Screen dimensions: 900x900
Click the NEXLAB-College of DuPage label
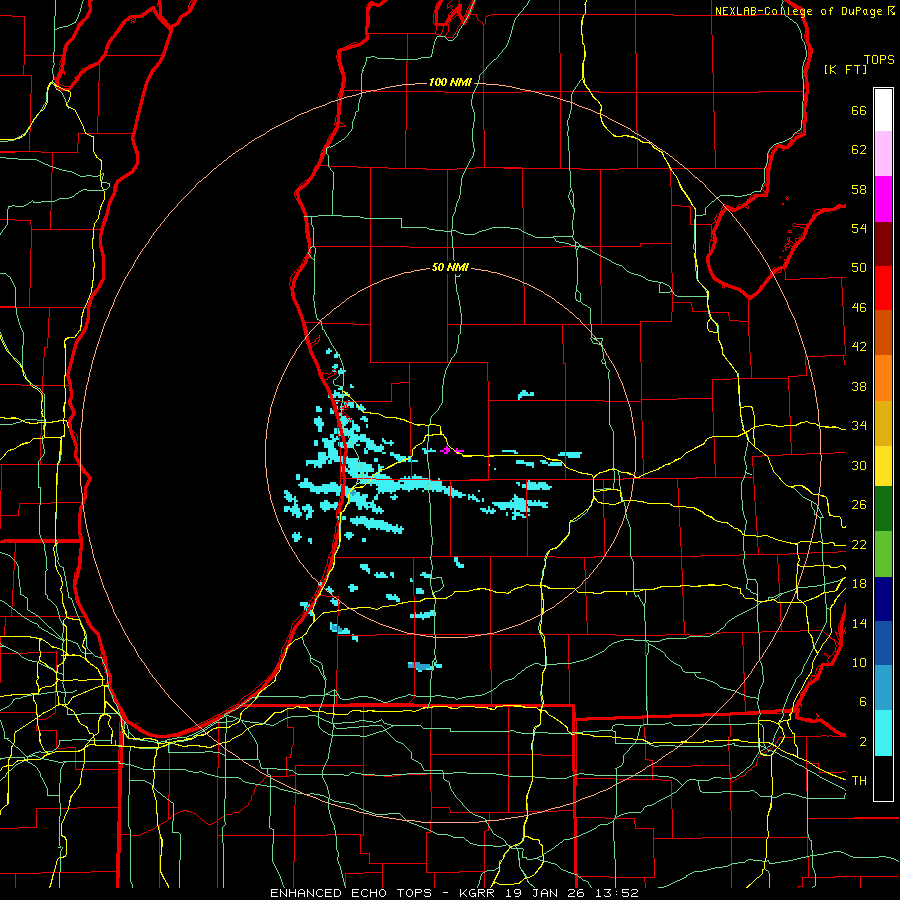click(799, 11)
